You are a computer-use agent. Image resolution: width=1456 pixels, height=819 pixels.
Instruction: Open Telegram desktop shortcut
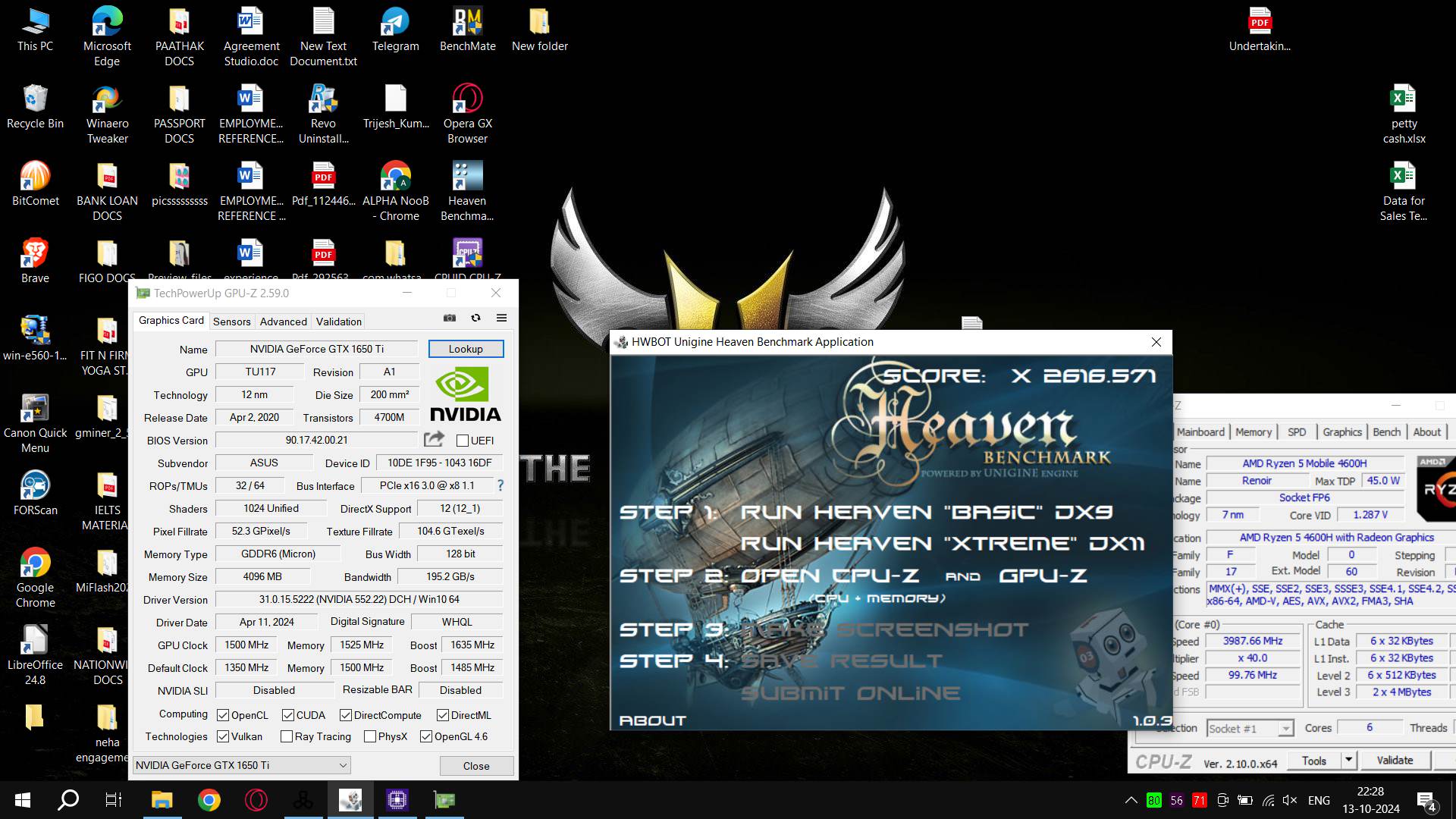(x=395, y=30)
